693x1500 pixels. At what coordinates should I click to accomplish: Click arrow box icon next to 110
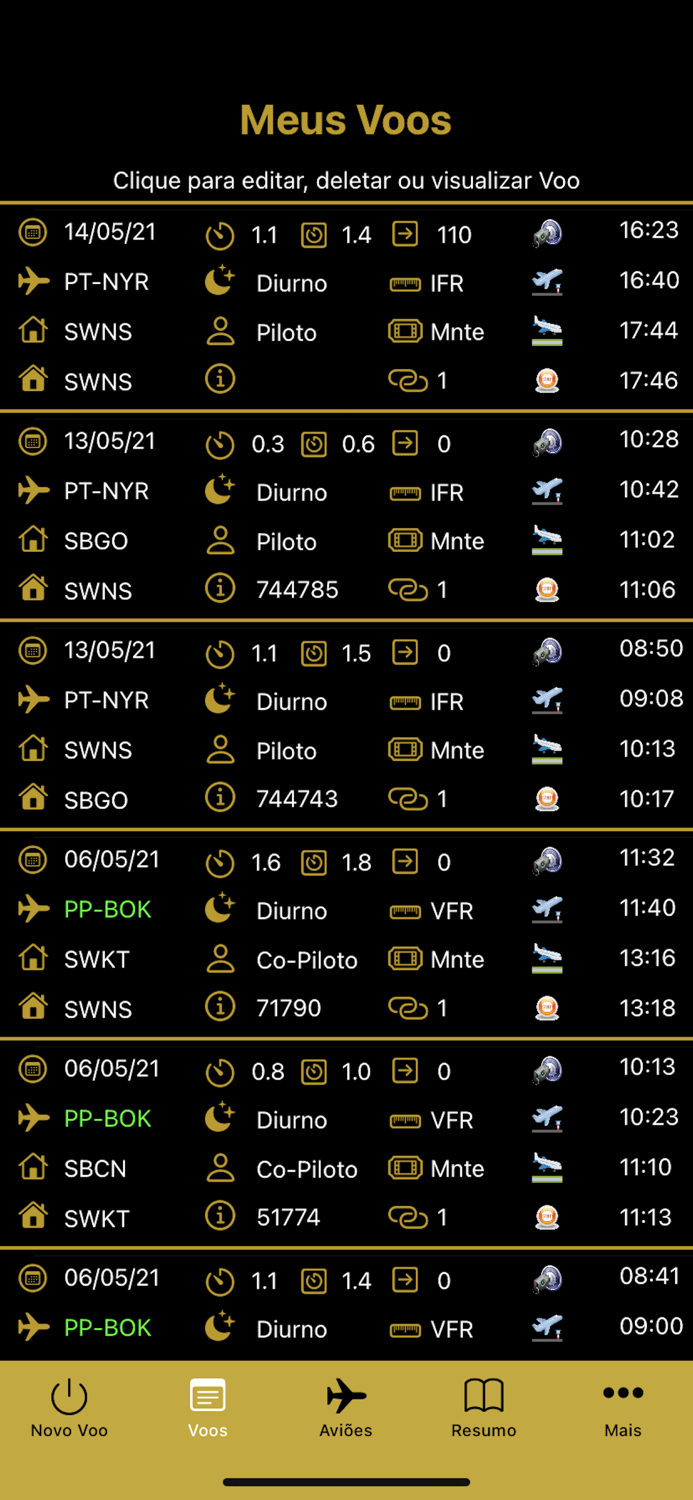(405, 234)
